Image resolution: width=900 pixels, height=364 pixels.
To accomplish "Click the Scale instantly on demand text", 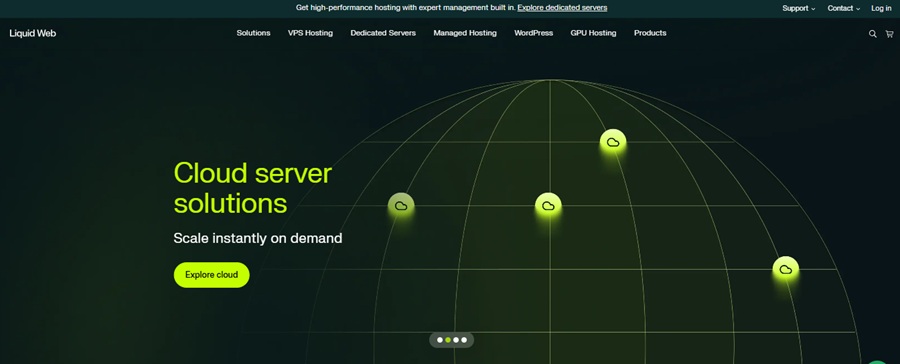I will tap(258, 238).
